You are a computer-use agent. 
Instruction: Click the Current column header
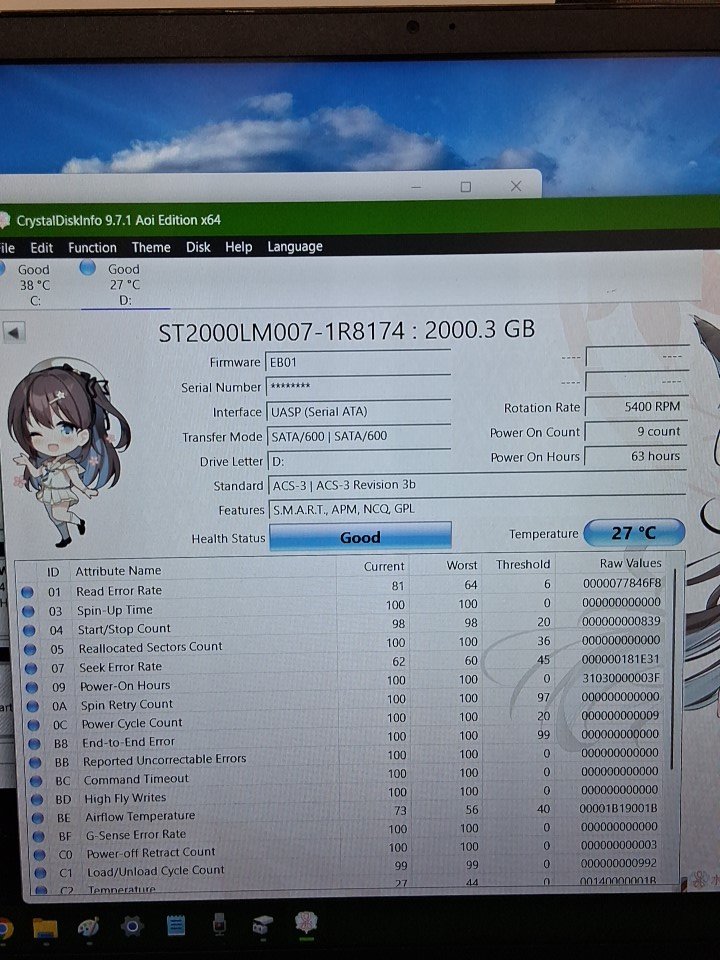tap(384, 566)
